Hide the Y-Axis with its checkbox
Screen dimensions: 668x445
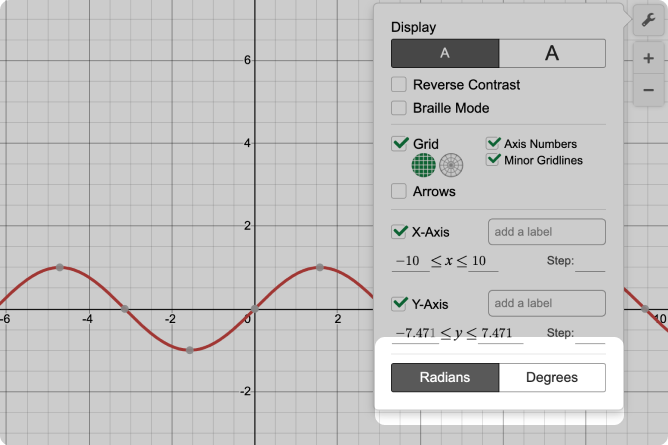399,303
